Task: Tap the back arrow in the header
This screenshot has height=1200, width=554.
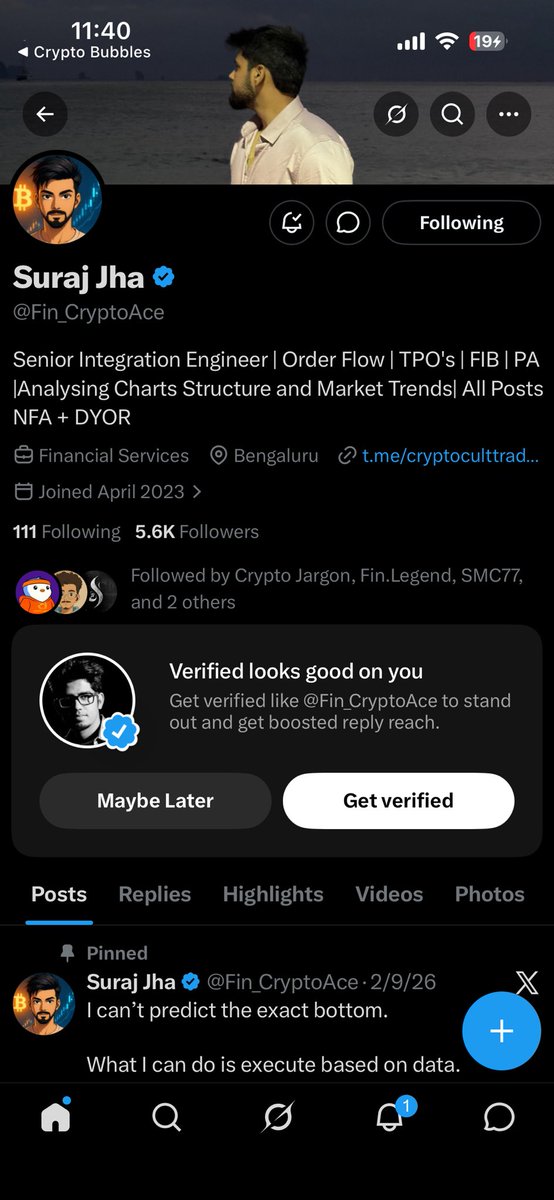Action: (x=45, y=114)
